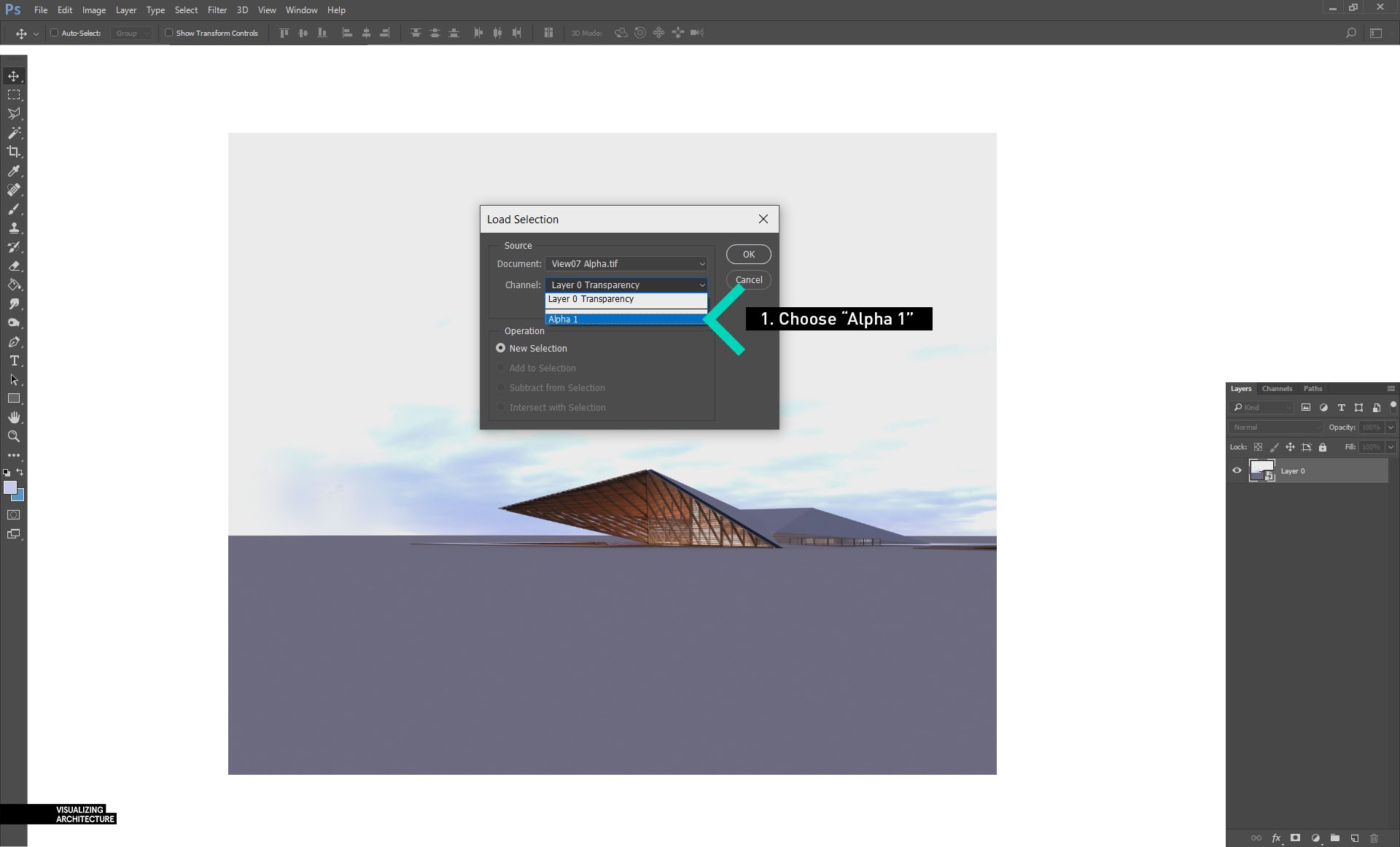Check Show Transform Controls
This screenshot has height=847, width=1400.
coord(169,33)
